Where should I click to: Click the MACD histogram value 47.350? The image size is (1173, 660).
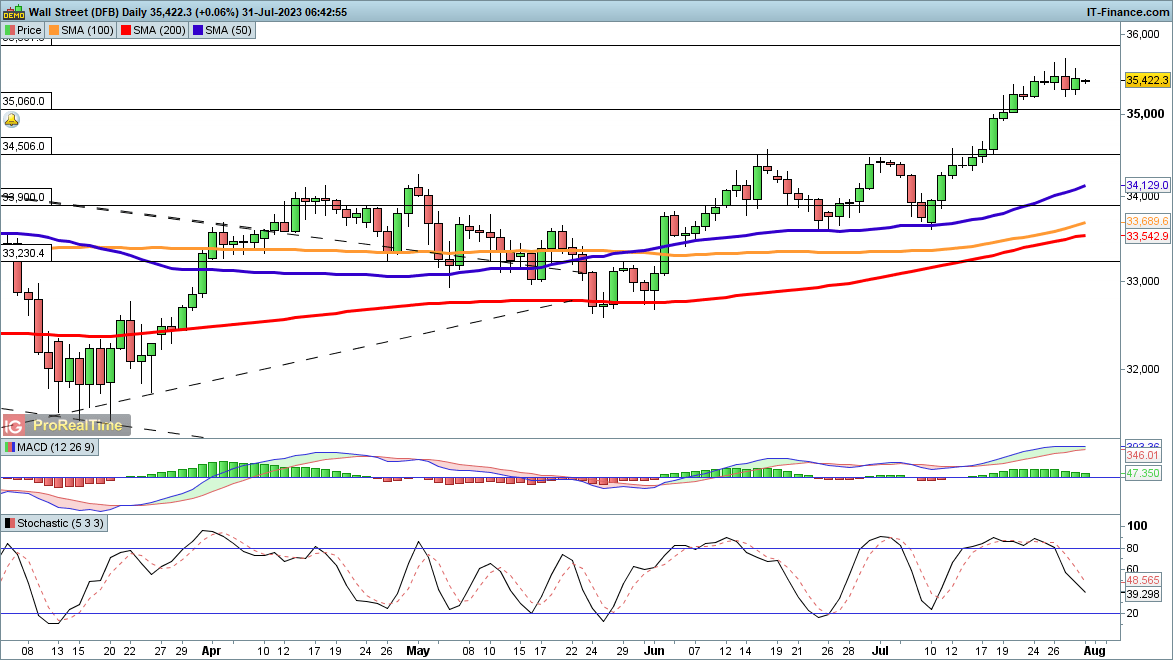coord(1142,474)
